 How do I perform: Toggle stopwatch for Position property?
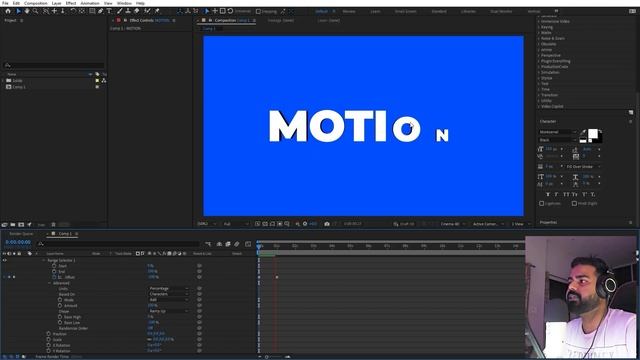[49, 334]
